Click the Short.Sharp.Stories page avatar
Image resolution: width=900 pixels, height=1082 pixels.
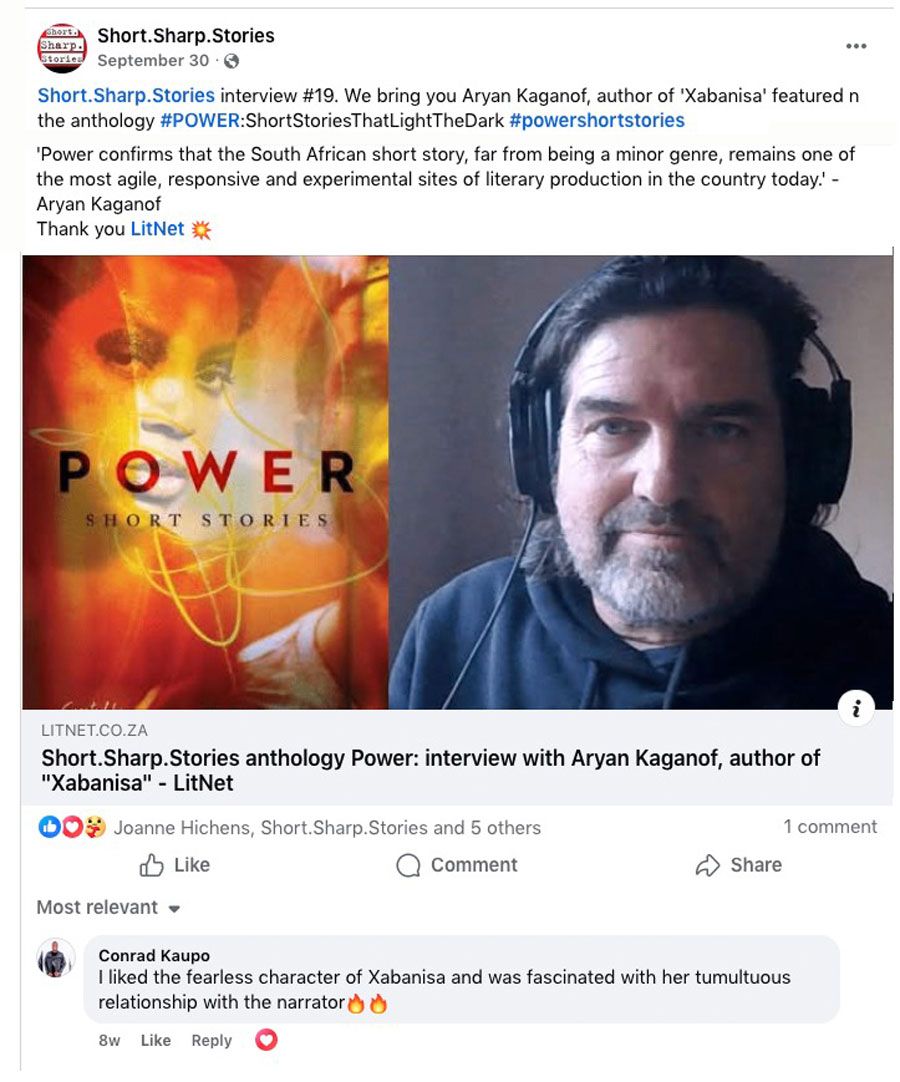61,48
